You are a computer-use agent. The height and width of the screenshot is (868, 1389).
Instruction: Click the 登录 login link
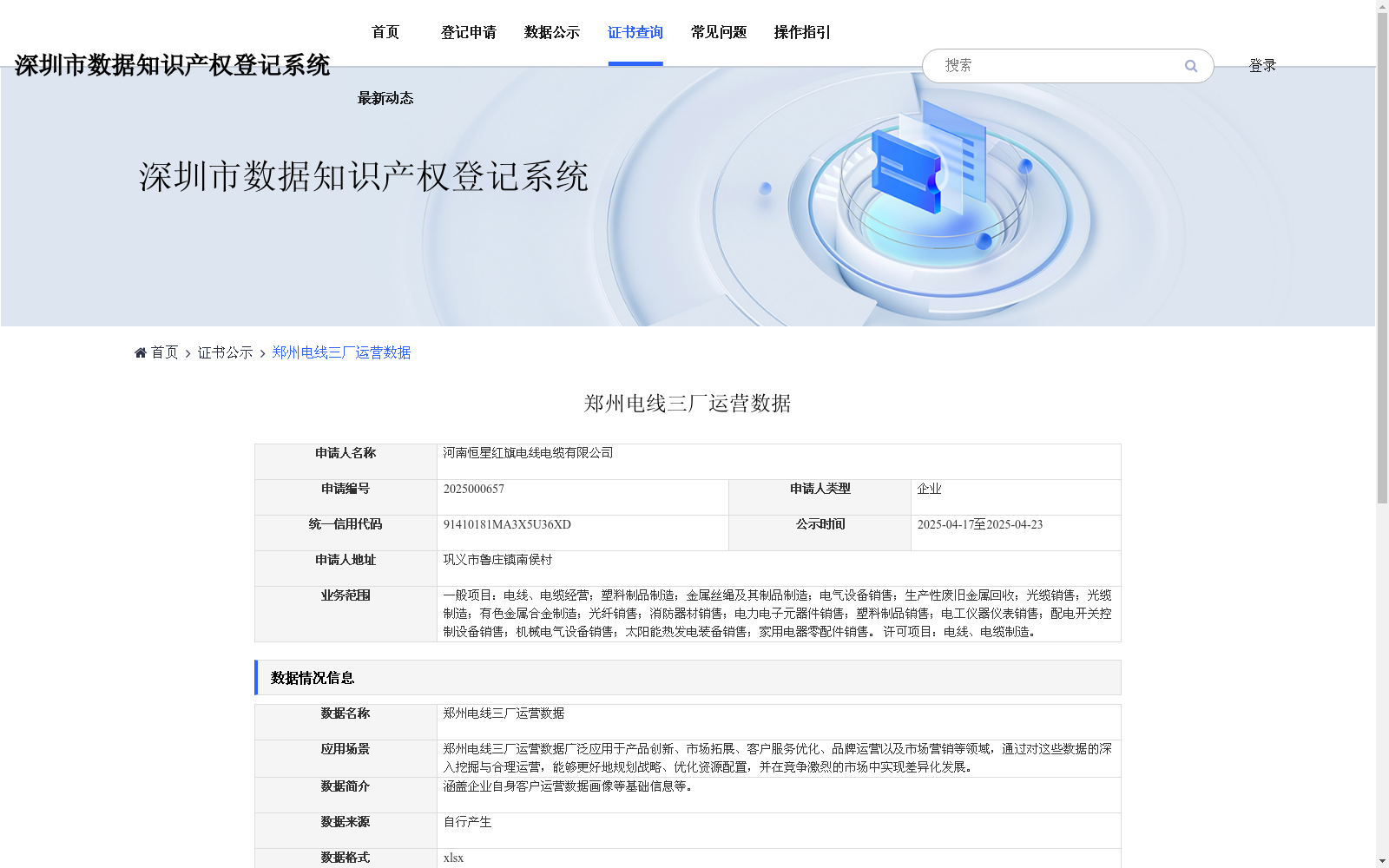[x=1262, y=66]
